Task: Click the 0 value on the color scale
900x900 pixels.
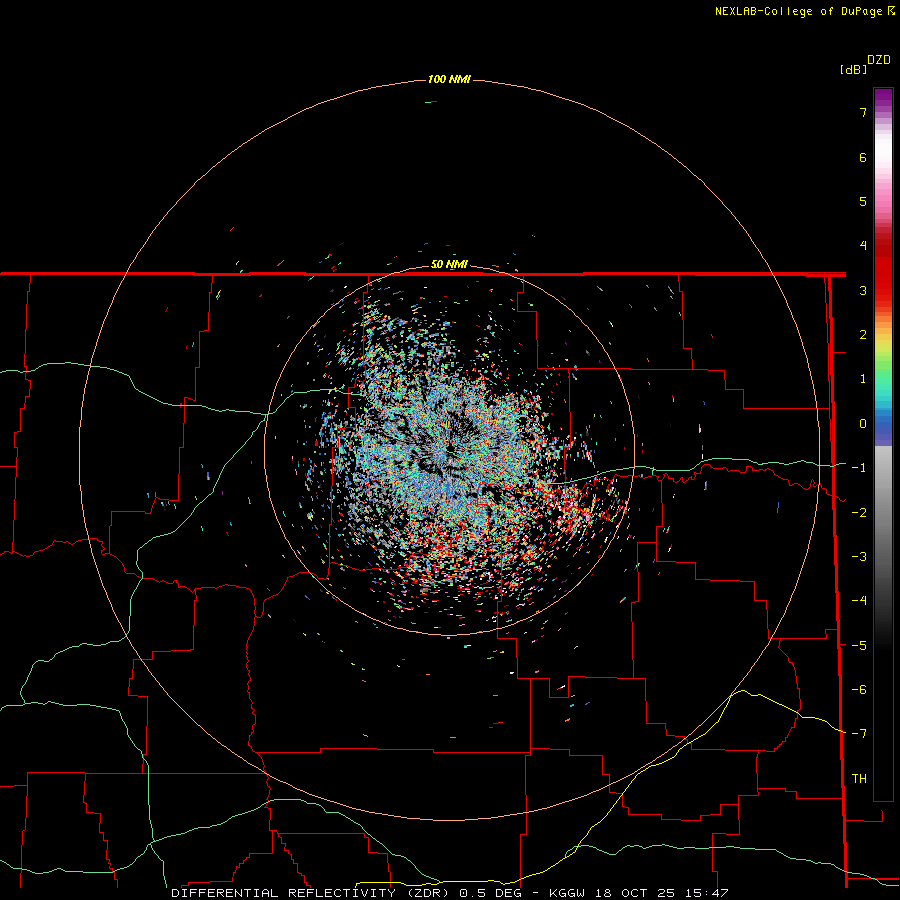Action: 863,424
